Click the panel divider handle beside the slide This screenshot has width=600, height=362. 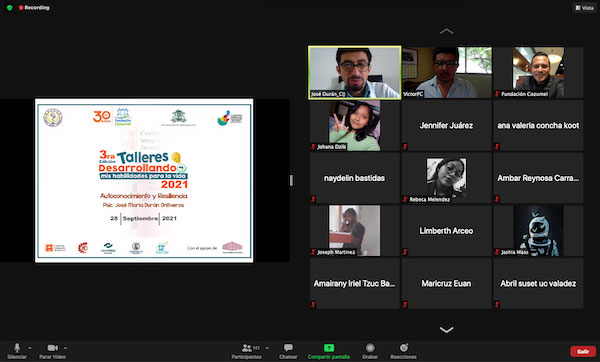(292, 180)
